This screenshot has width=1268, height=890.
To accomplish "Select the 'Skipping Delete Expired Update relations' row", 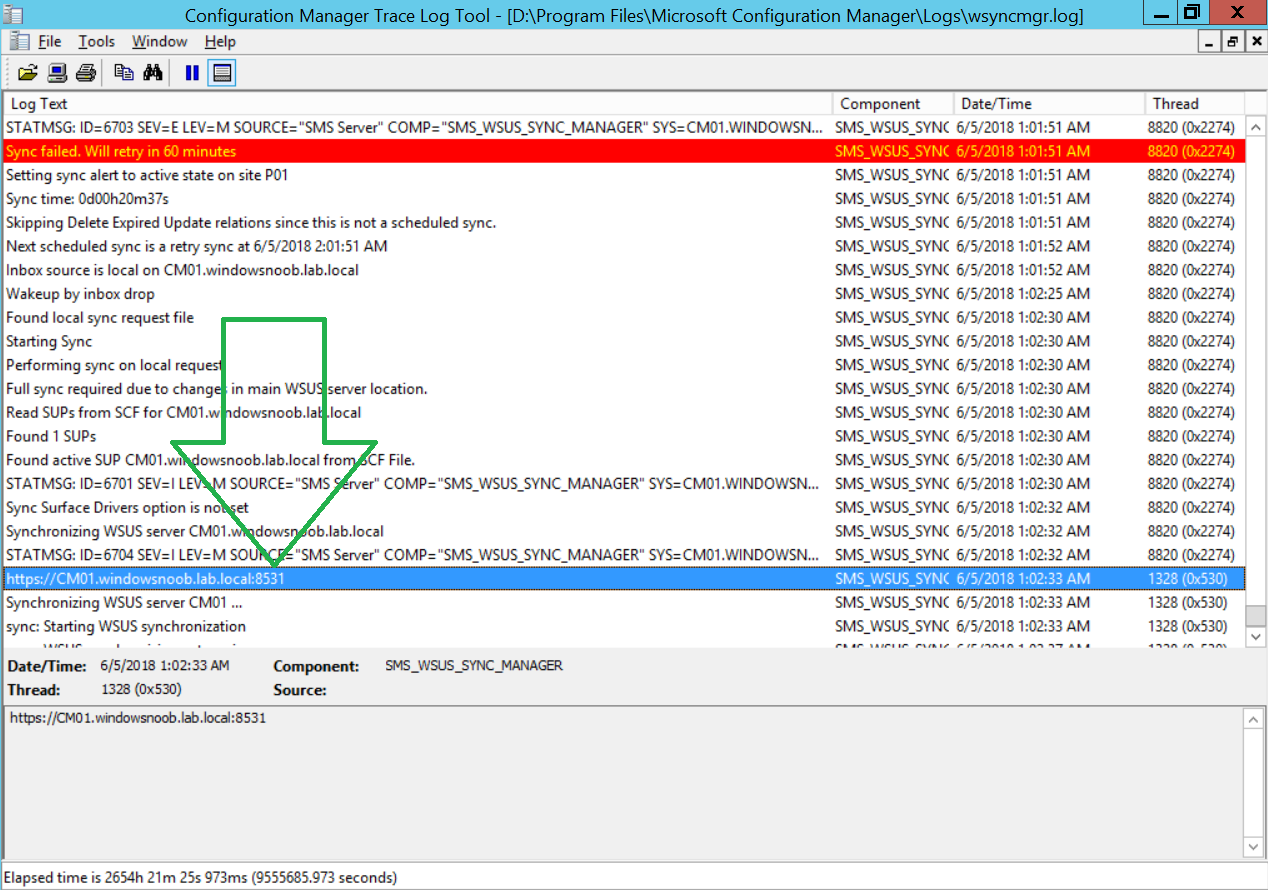I will tap(624, 222).
